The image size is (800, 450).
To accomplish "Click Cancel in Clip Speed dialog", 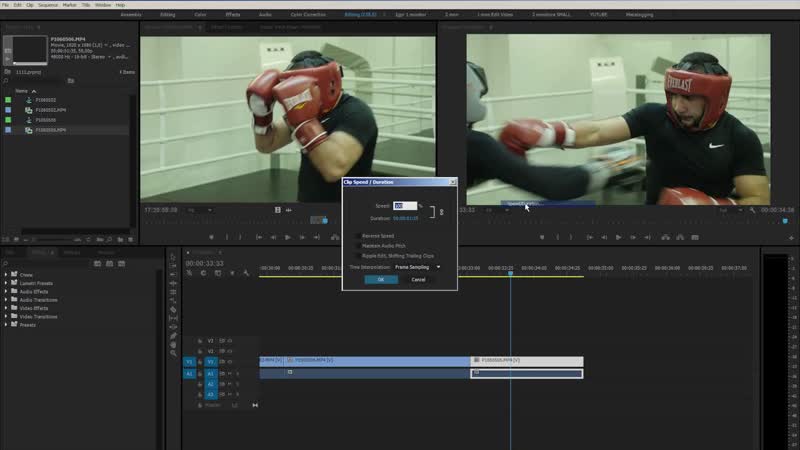I will point(418,280).
